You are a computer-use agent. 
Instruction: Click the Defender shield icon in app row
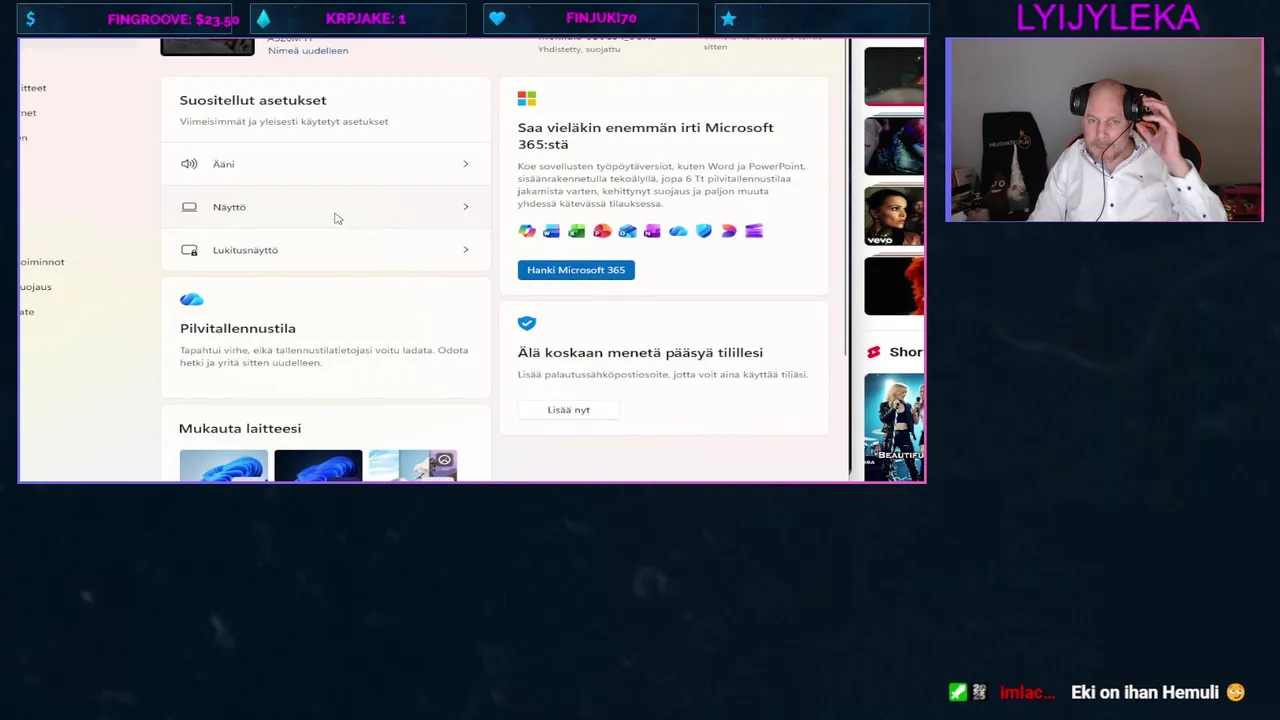(704, 231)
